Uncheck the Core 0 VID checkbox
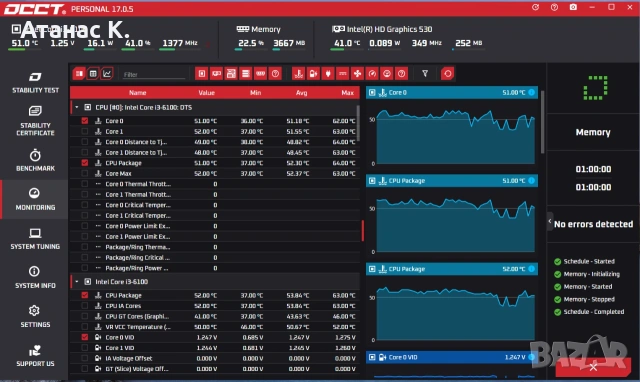The image size is (640, 382). point(84,337)
